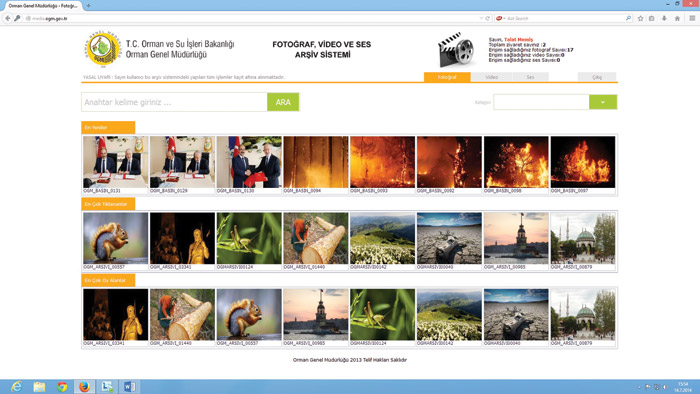The image size is (700, 394).
Task: Open flames photo OGM_BASIN_0097
Action: [583, 162]
